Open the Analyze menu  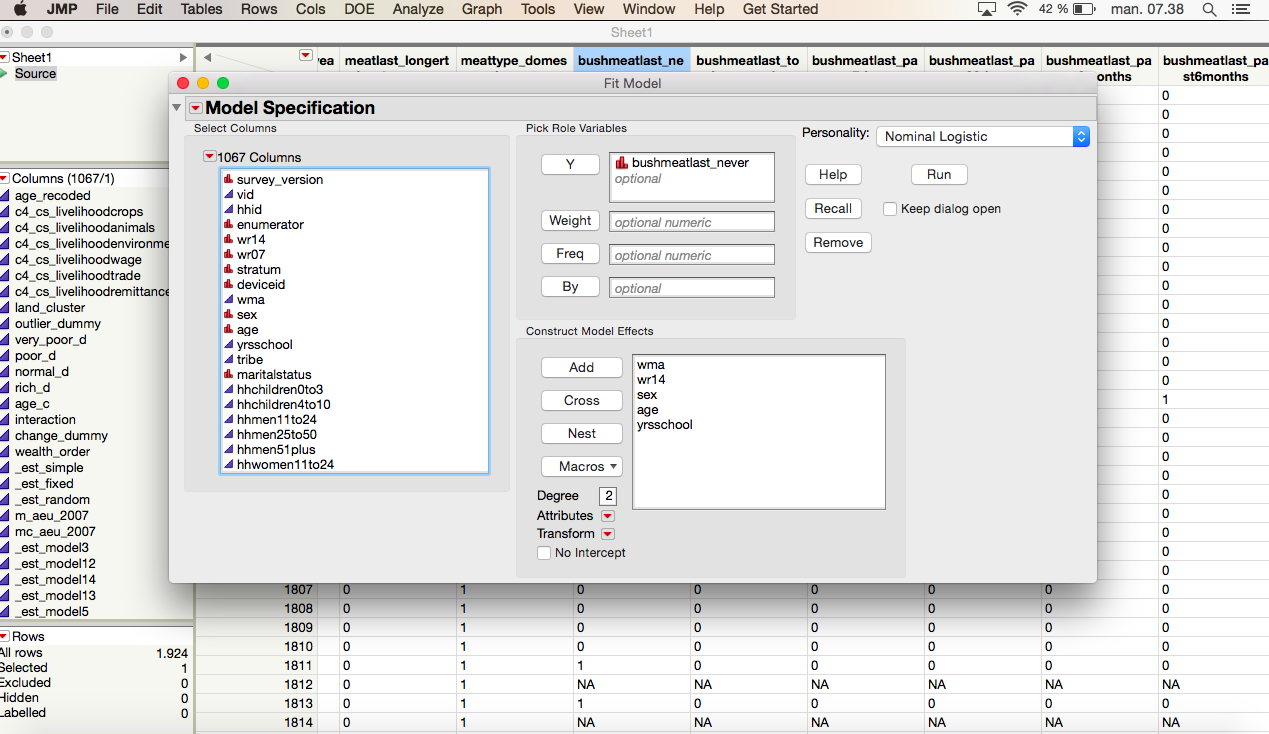pyautogui.click(x=417, y=9)
